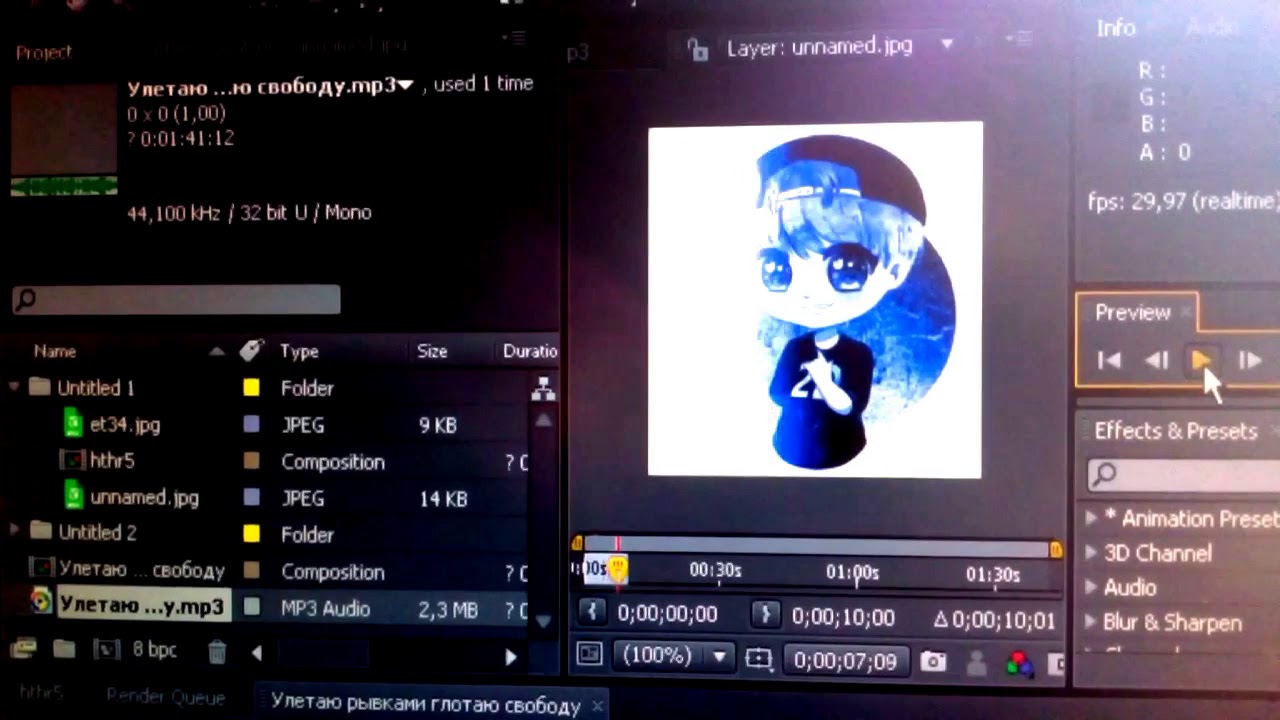Click the audio file icon of Улетаю ...у.mp3
The image size is (1280, 720).
coord(40,602)
